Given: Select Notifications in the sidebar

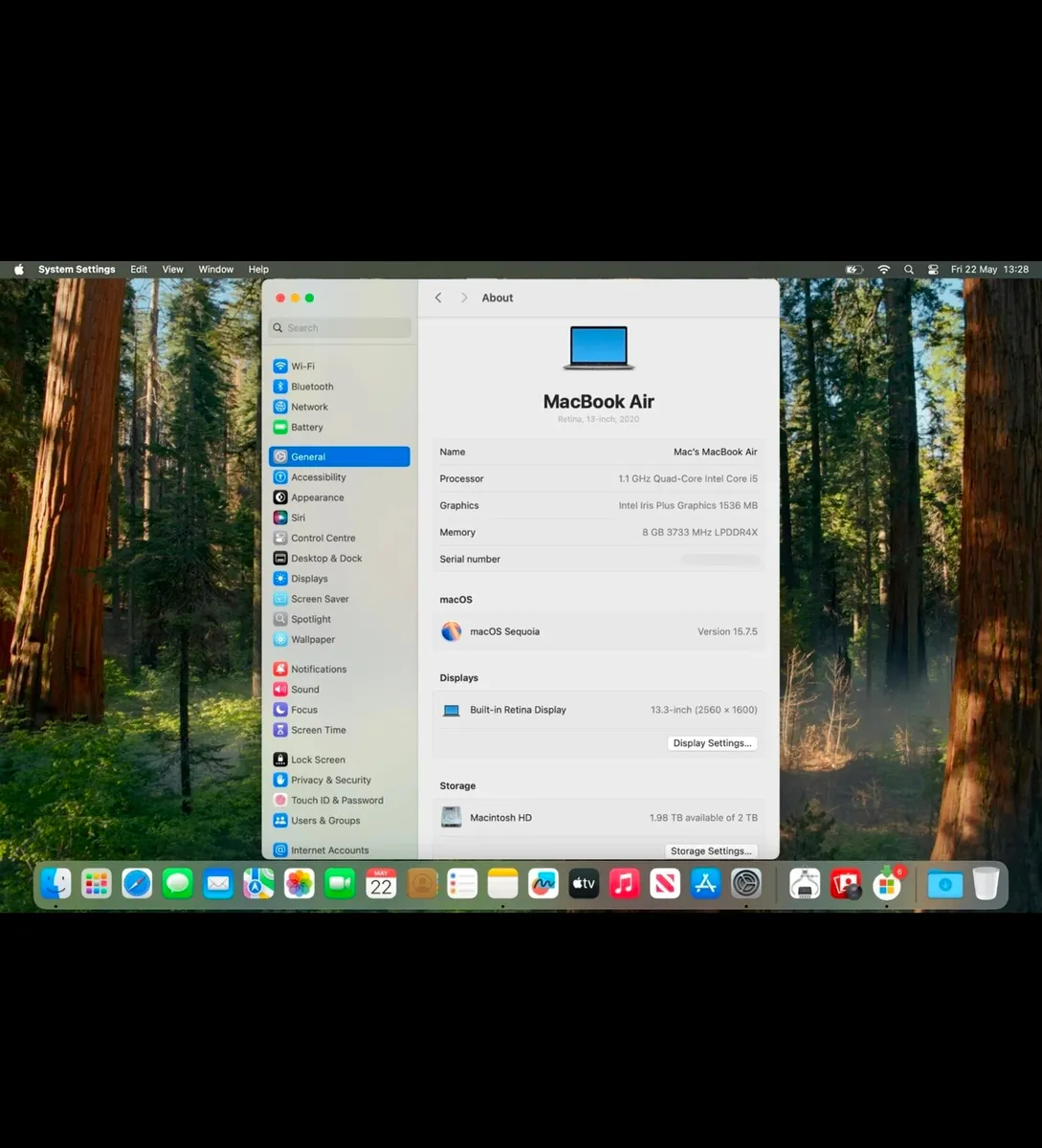Looking at the screenshot, I should pos(340,670).
